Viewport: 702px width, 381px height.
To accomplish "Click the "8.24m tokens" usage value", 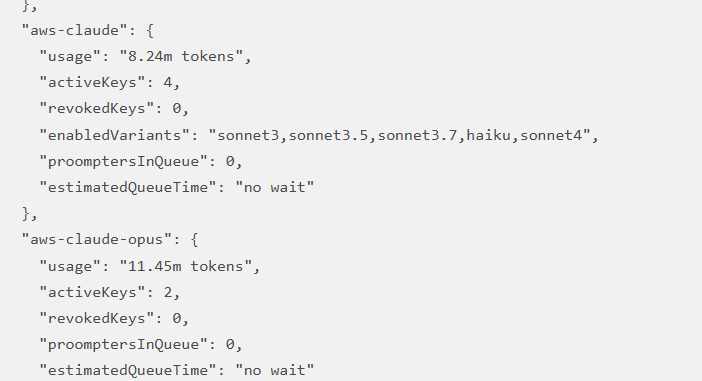I will 181,56.
